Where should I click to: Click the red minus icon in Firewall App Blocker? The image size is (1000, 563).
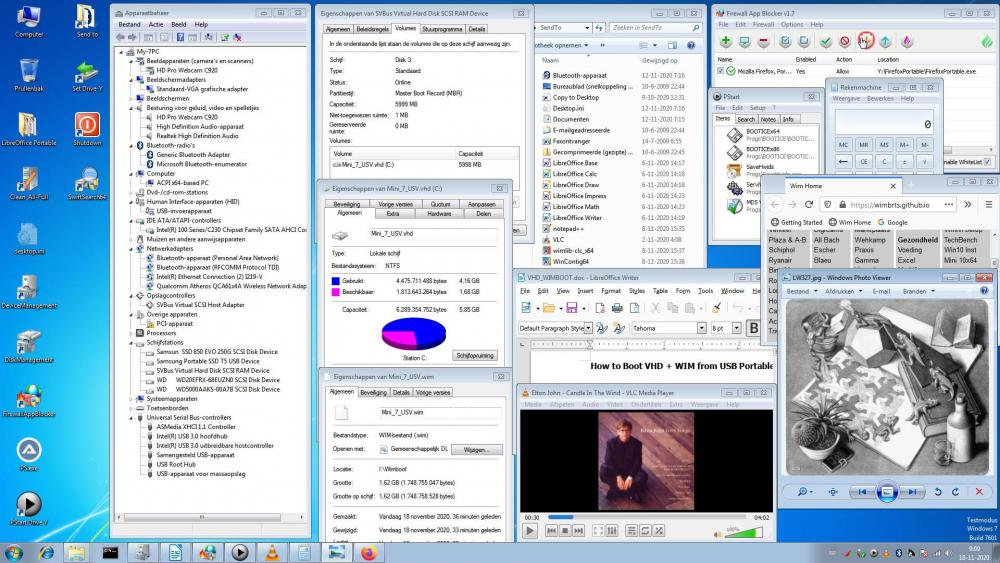[763, 42]
